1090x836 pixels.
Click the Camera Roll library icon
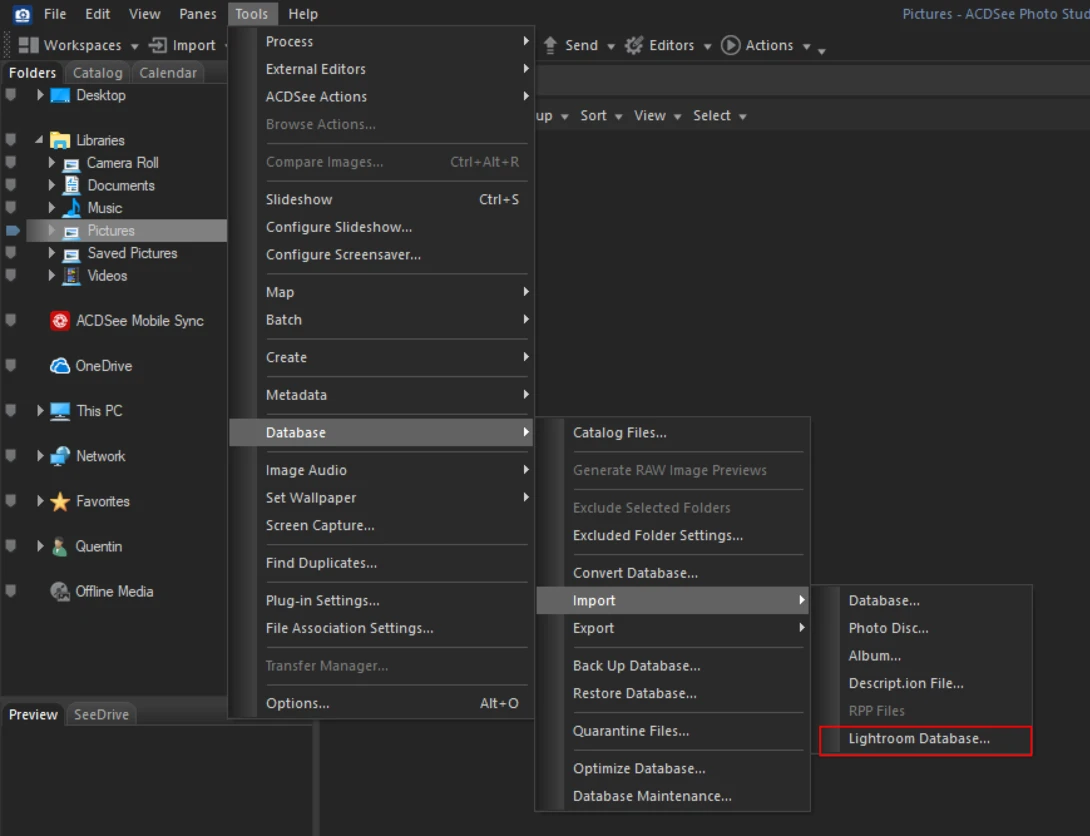[71, 164]
